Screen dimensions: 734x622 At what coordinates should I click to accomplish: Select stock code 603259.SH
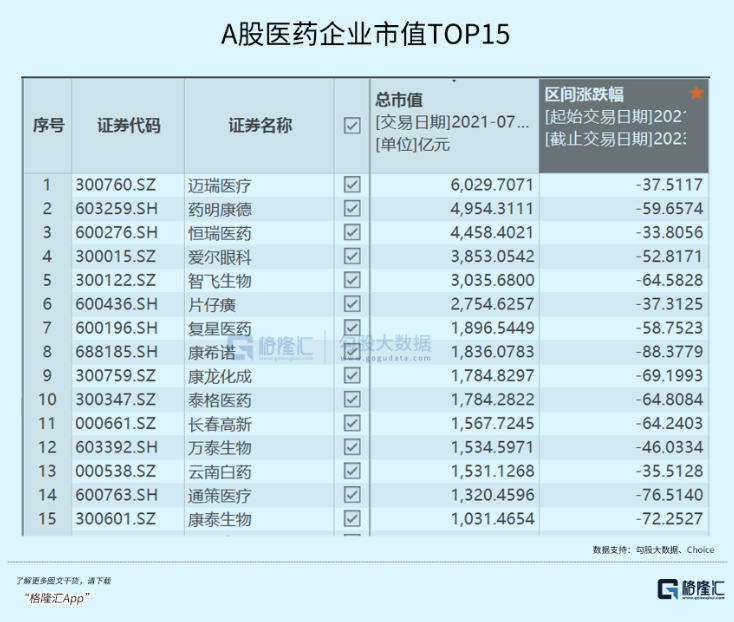coord(117,209)
